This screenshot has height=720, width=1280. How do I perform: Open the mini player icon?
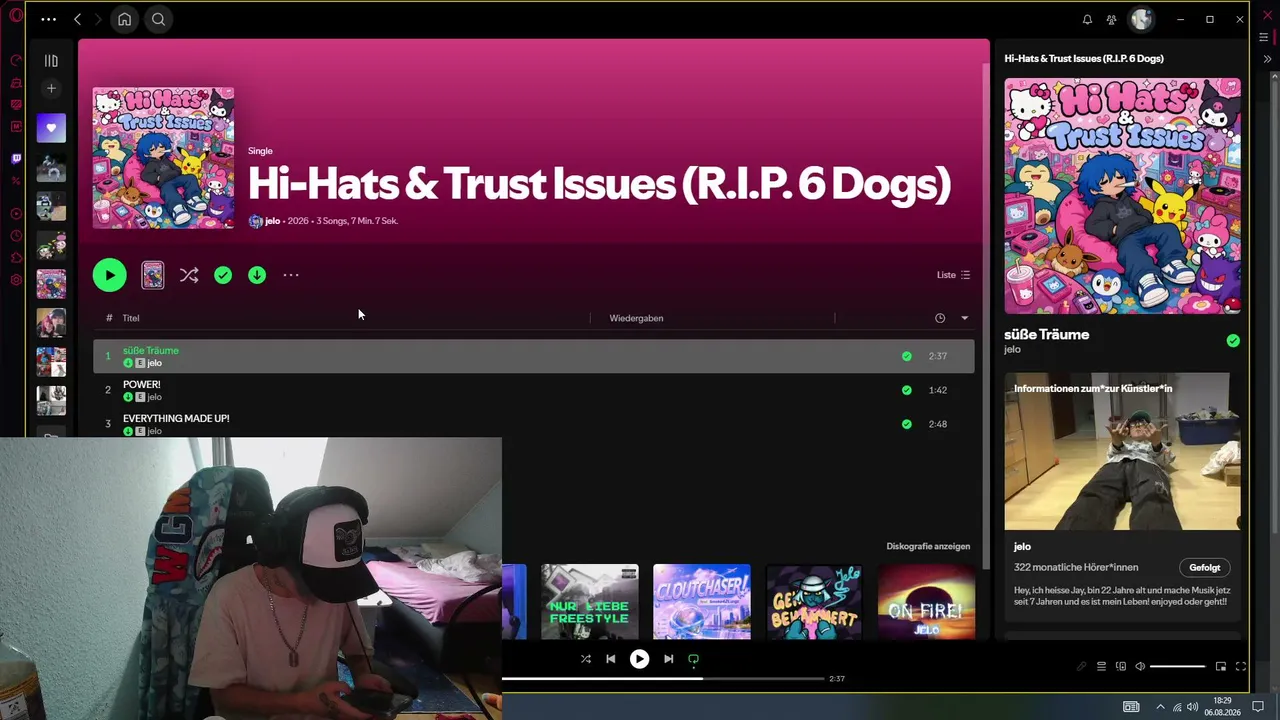[1221, 666]
